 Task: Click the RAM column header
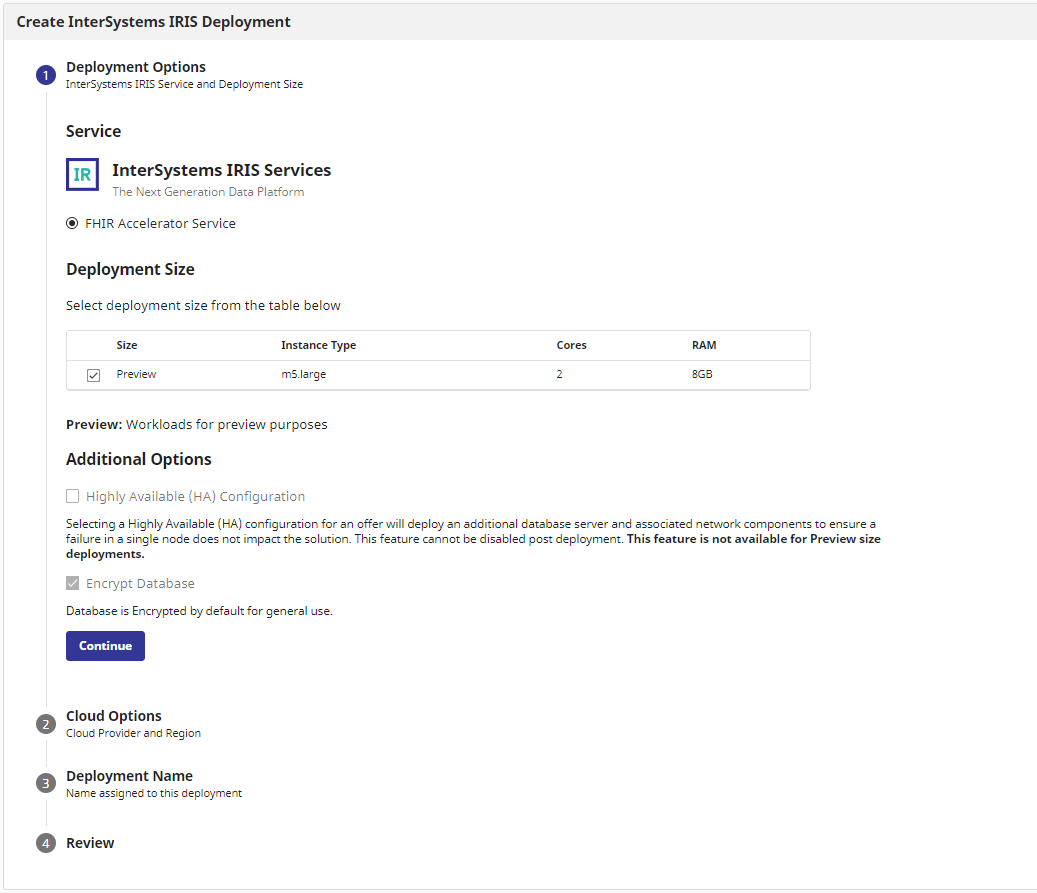tap(703, 345)
